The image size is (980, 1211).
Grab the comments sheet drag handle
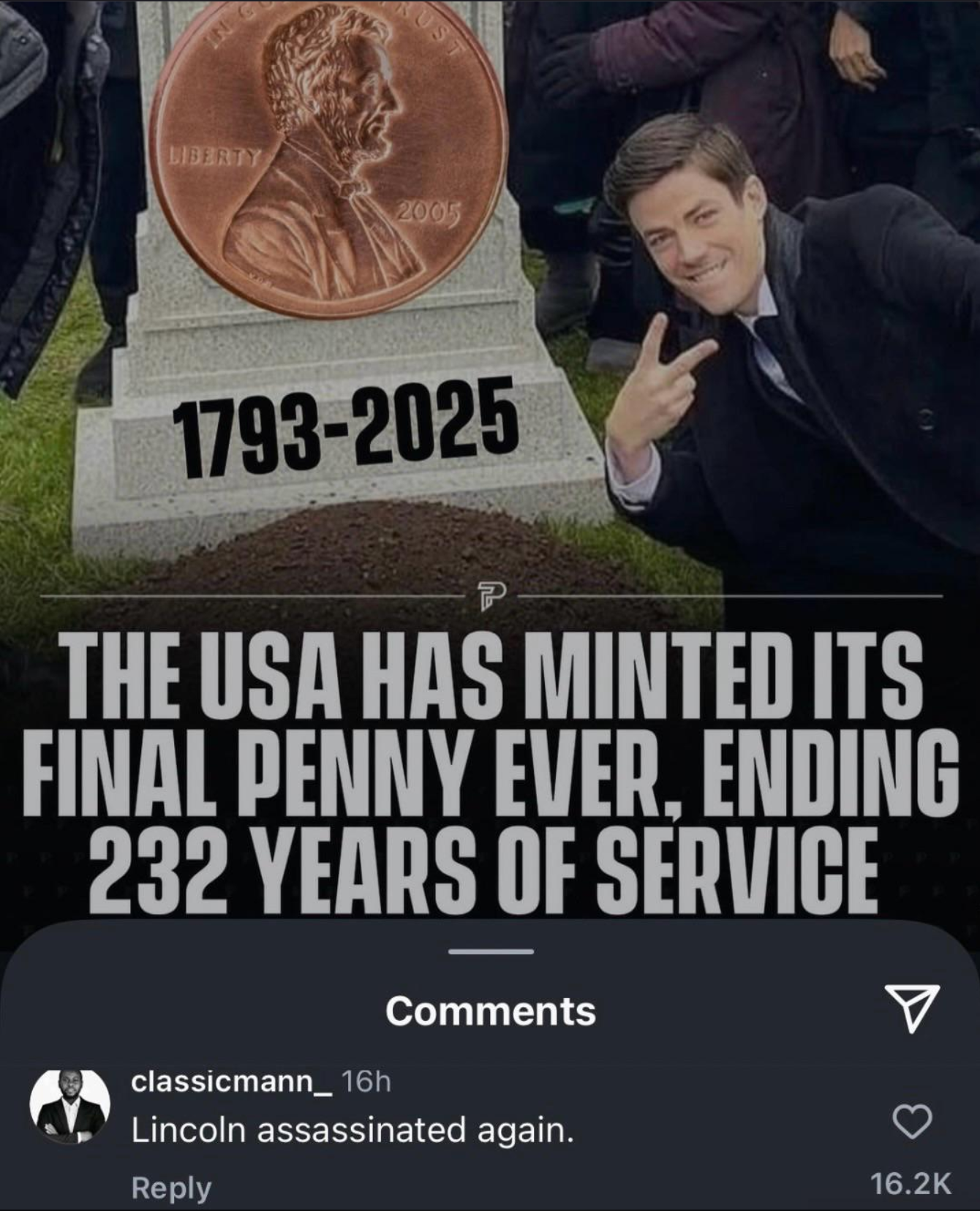click(491, 951)
